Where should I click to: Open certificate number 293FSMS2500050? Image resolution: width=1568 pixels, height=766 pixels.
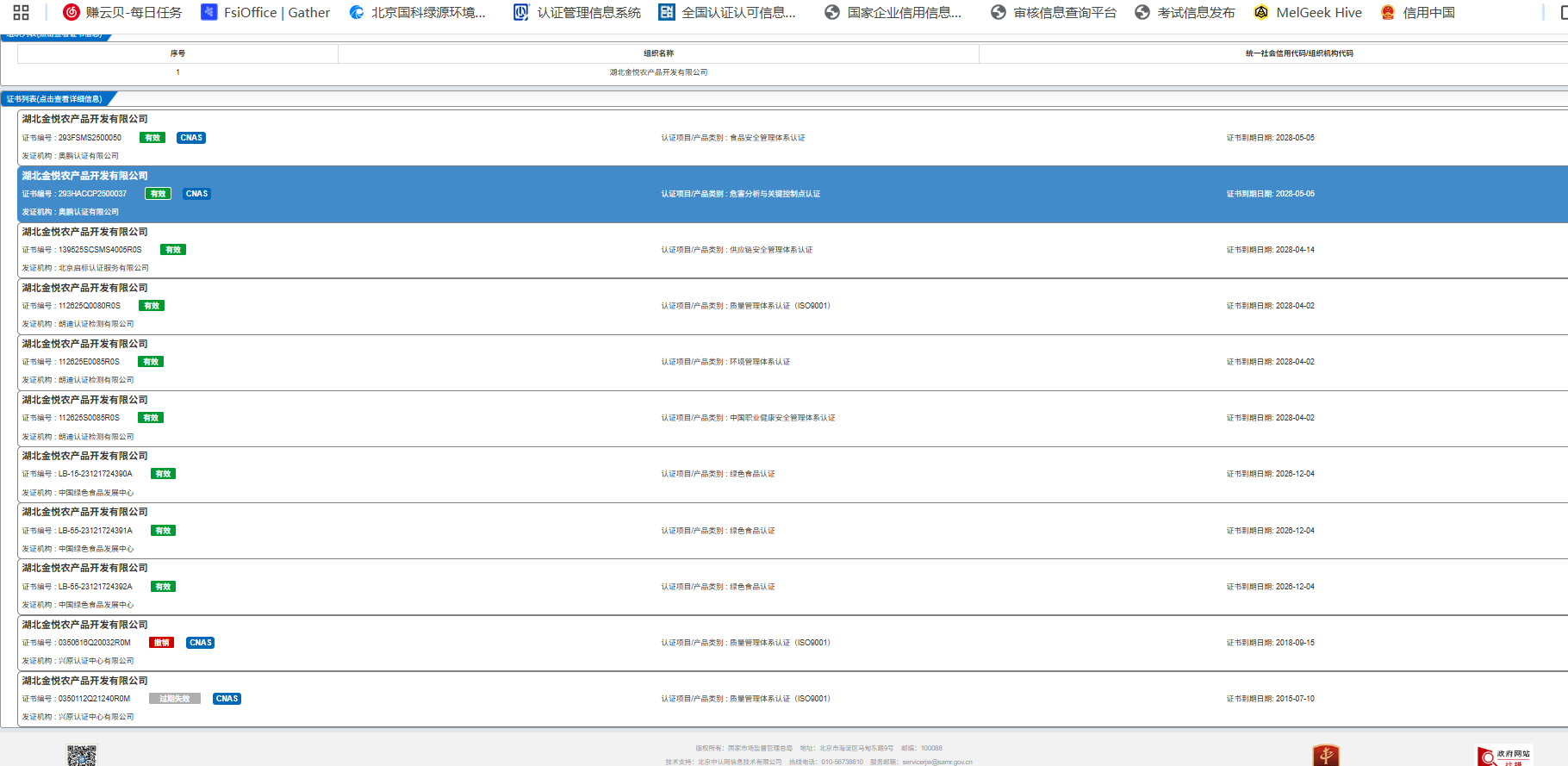coord(90,138)
